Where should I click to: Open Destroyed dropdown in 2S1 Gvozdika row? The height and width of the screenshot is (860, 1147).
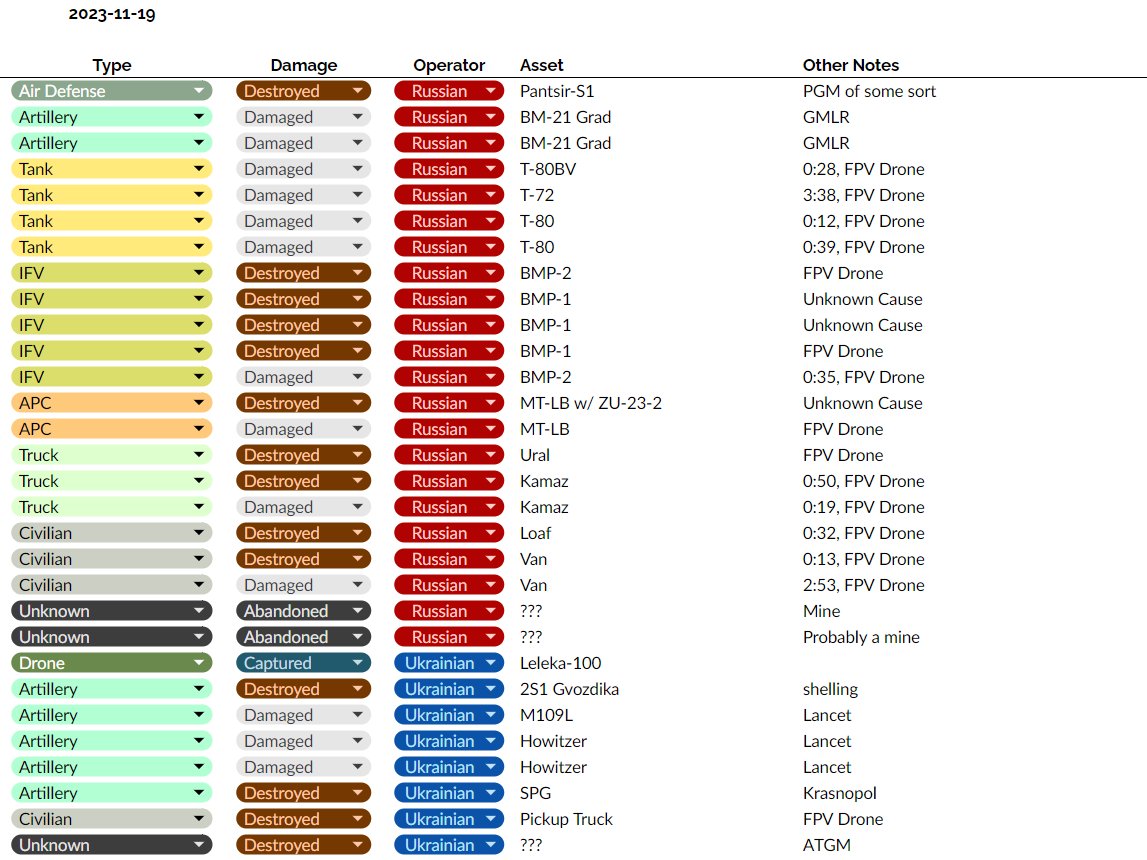coord(303,689)
